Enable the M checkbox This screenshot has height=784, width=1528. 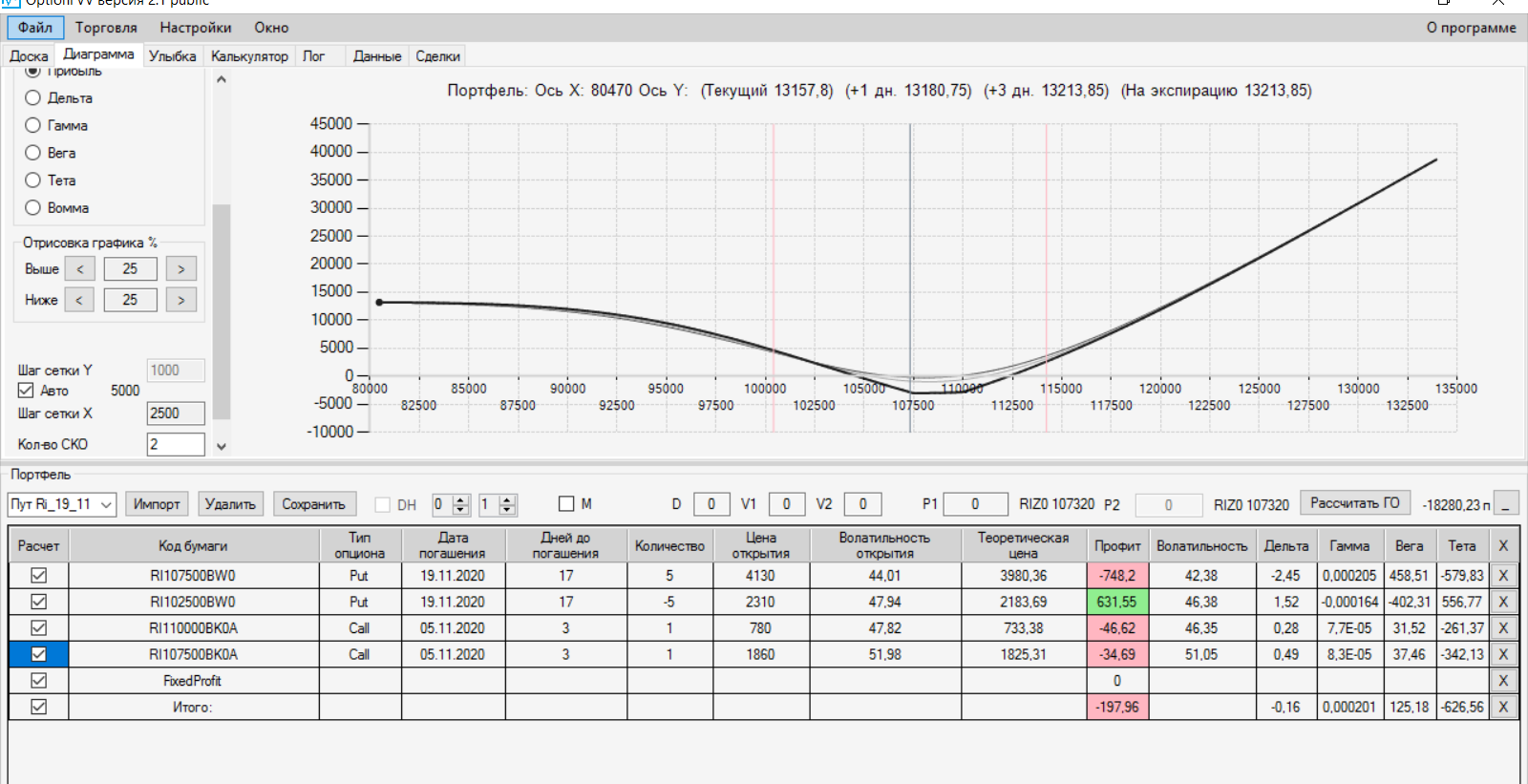[566, 503]
